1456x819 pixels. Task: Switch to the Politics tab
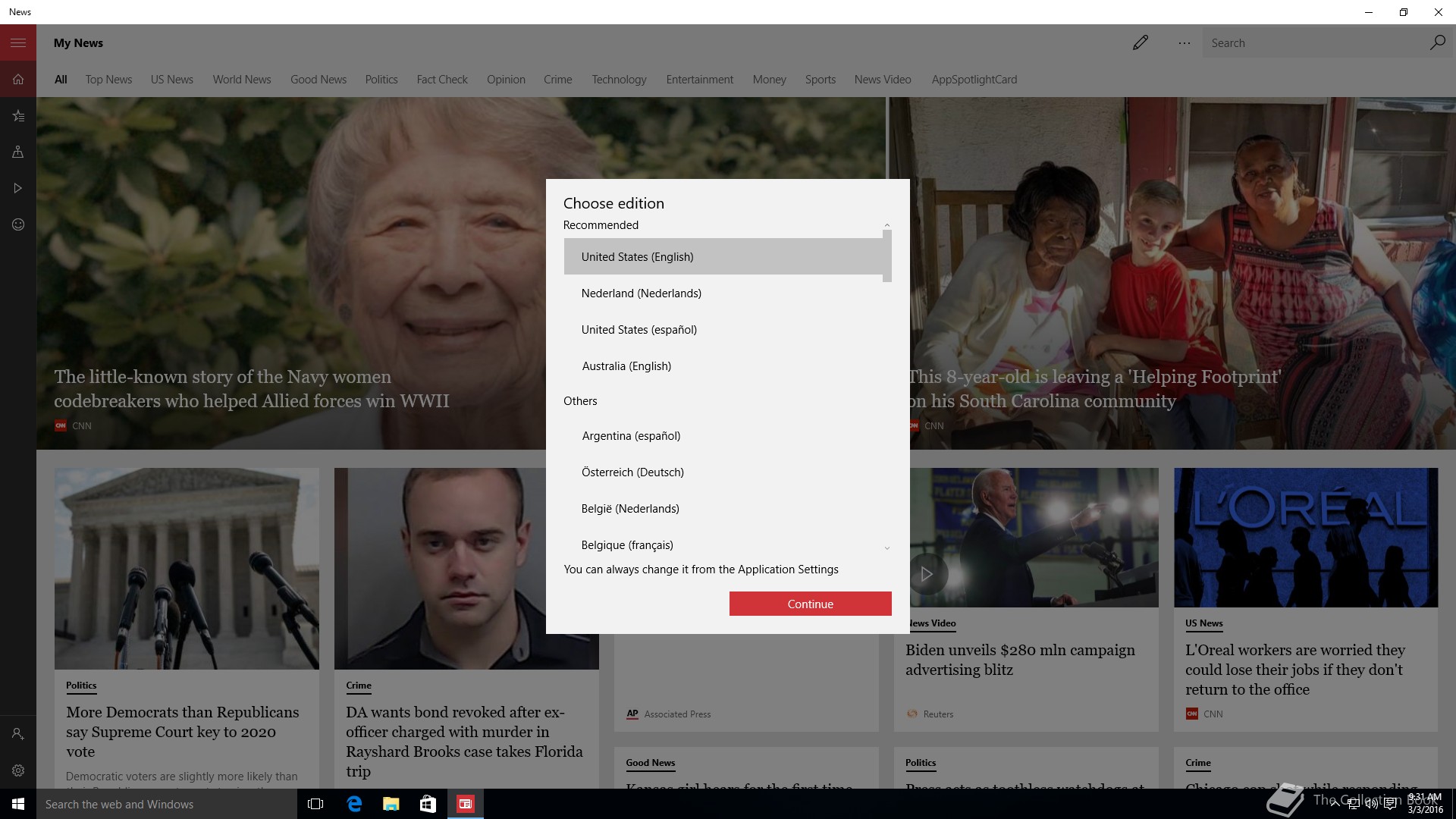click(381, 80)
